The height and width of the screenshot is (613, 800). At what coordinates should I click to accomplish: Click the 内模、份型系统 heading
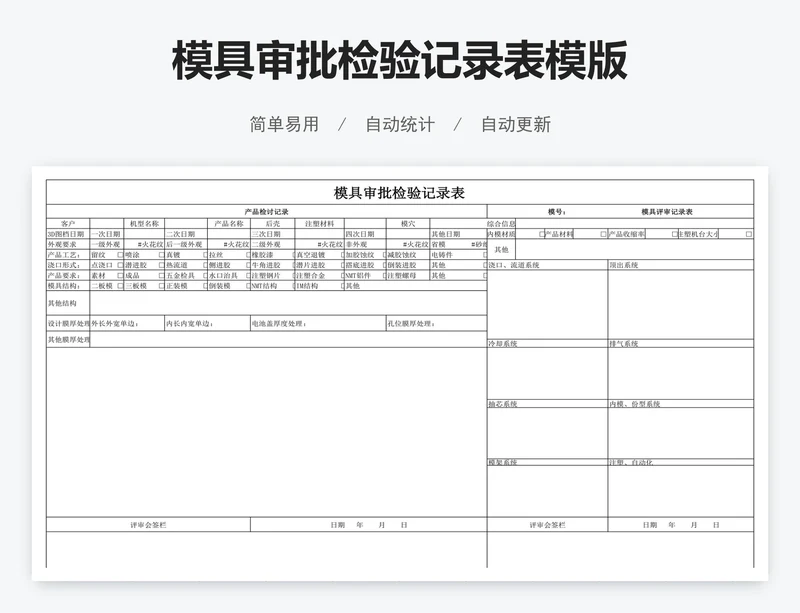(635, 404)
